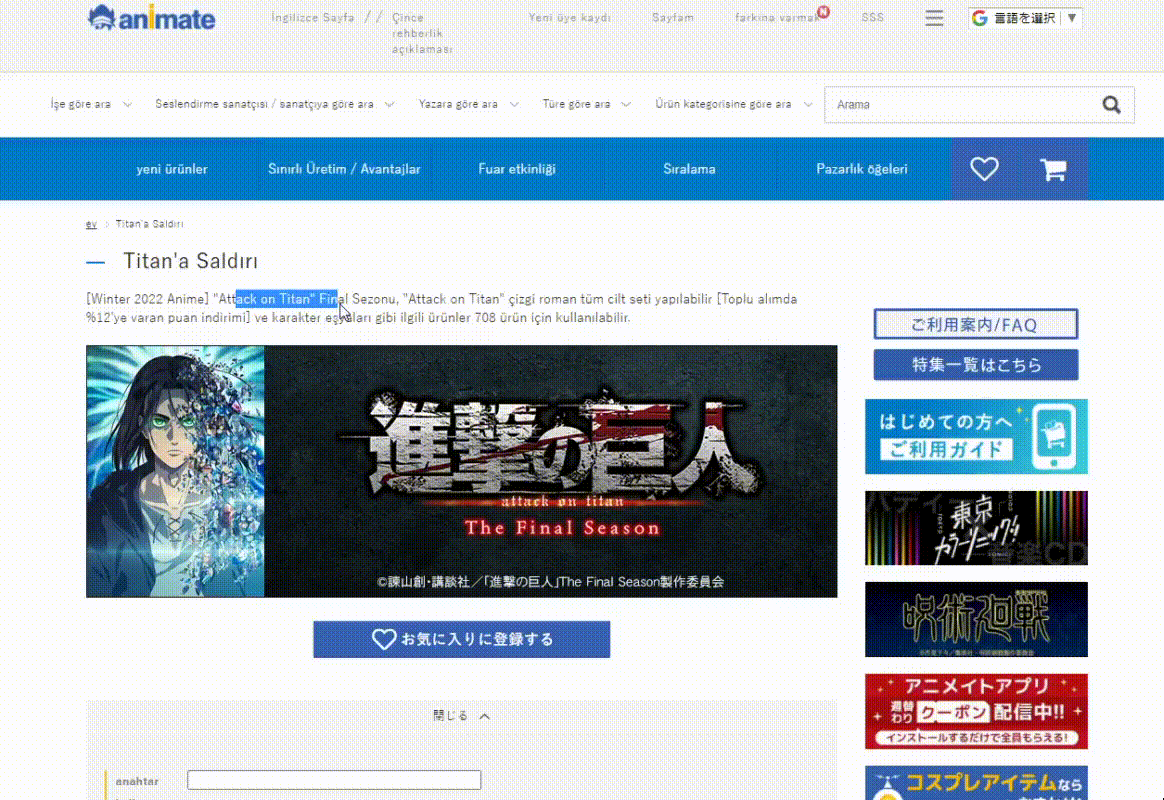1164x800 pixels.
Task: Open the shopping cart icon
Action: tap(1053, 169)
